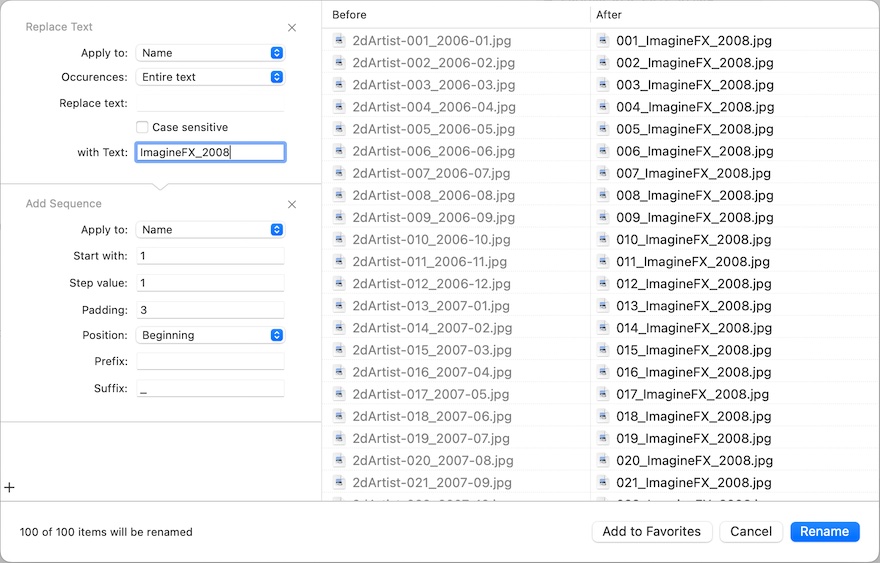Select renamed file 016_ImagineFX_2008.jpg
The image size is (880, 563).
tap(694, 372)
